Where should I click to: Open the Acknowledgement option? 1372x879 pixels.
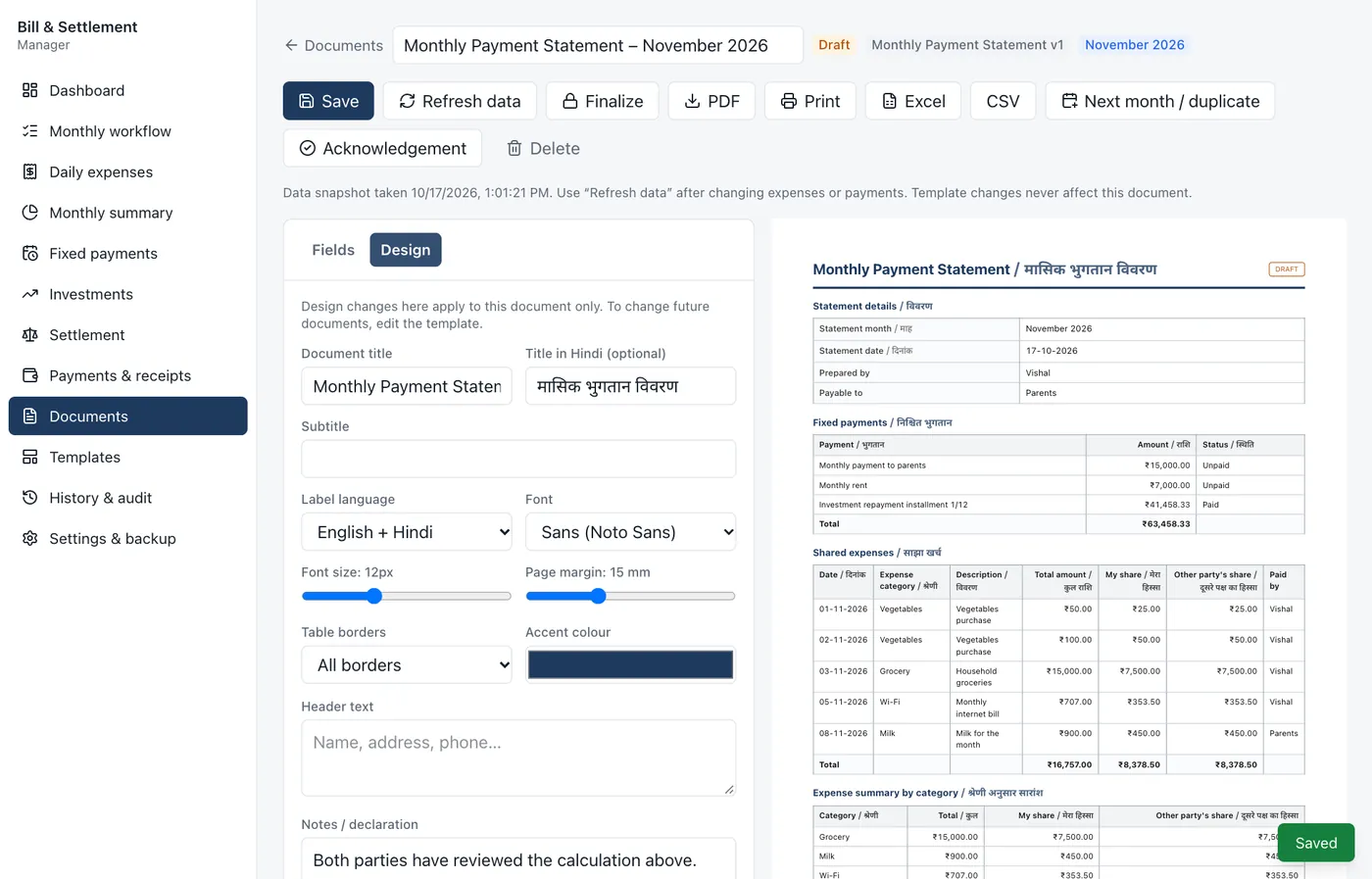point(383,148)
